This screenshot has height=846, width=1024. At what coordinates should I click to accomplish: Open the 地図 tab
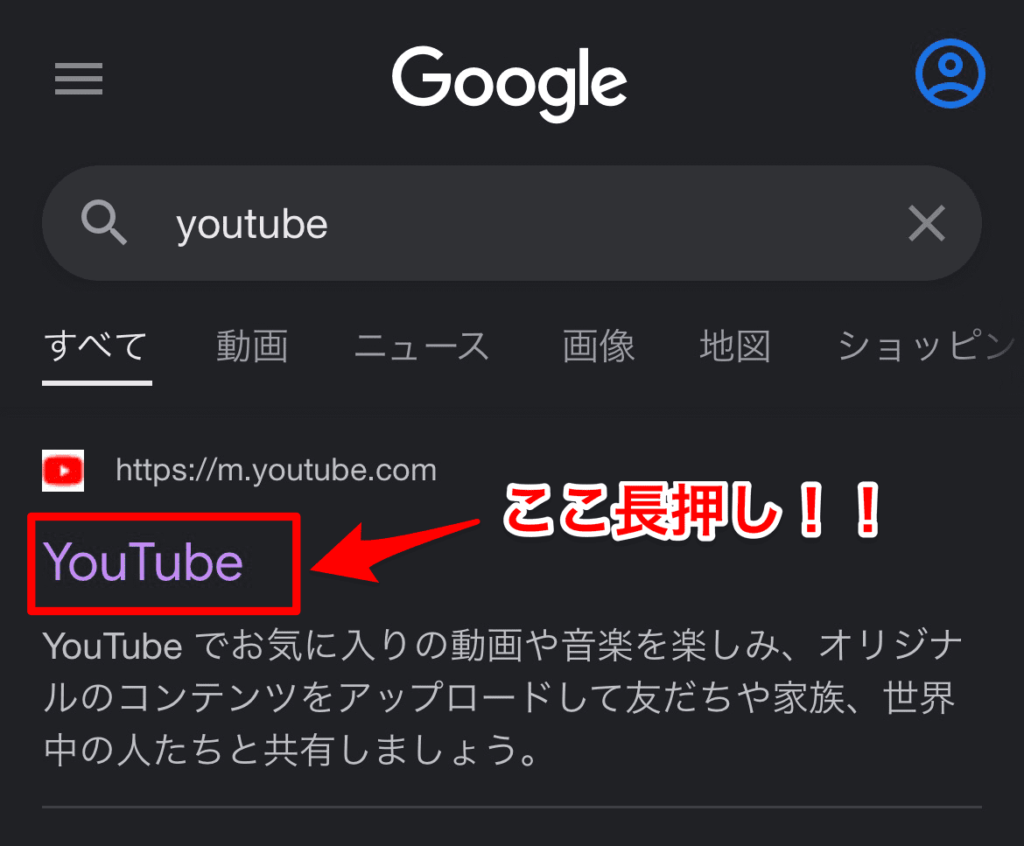click(735, 346)
